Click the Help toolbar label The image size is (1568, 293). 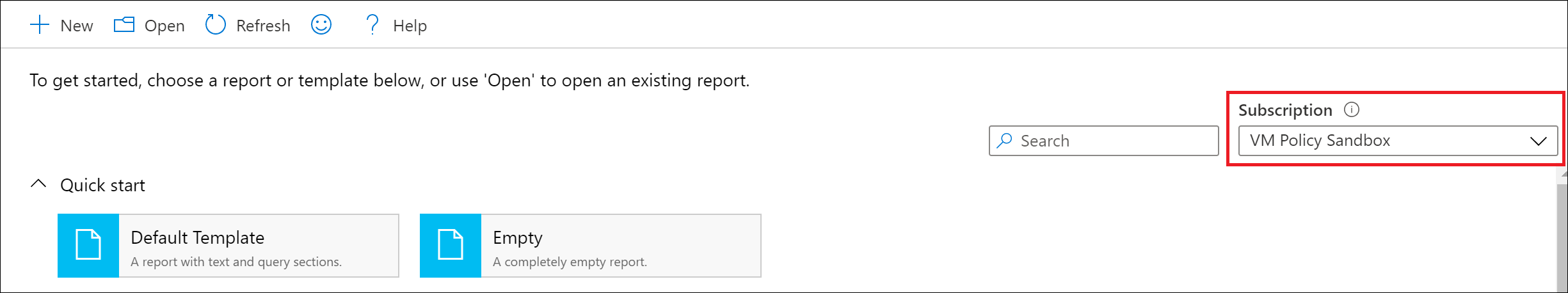click(410, 26)
